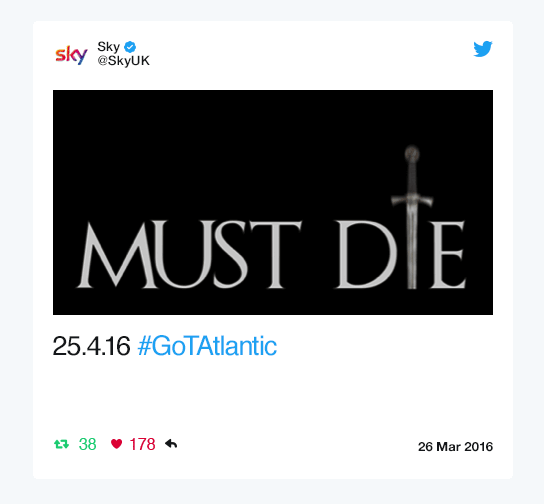Click the Twitter bird logo

click(x=483, y=49)
